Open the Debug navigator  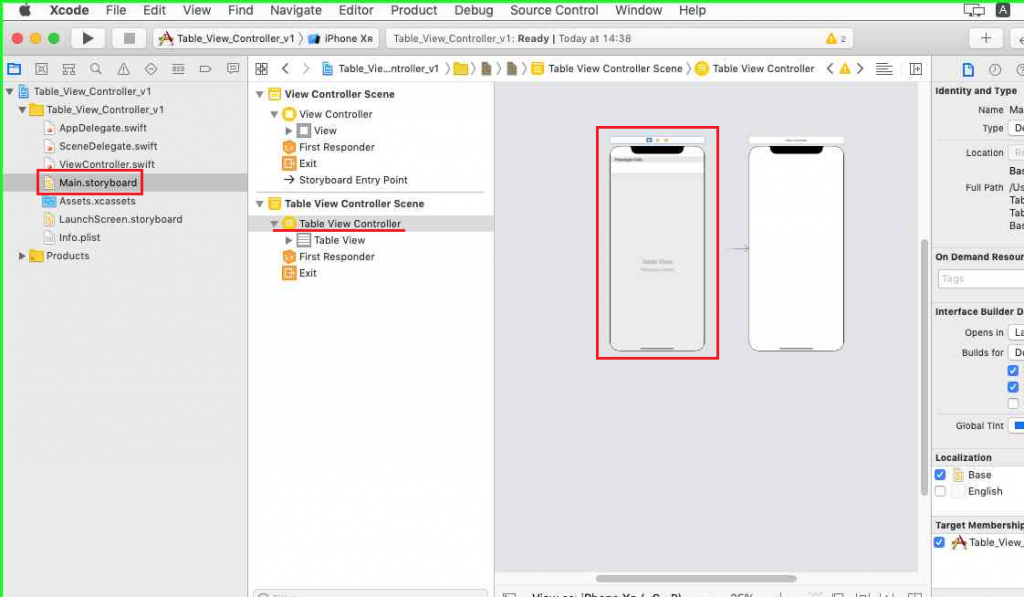(178, 69)
